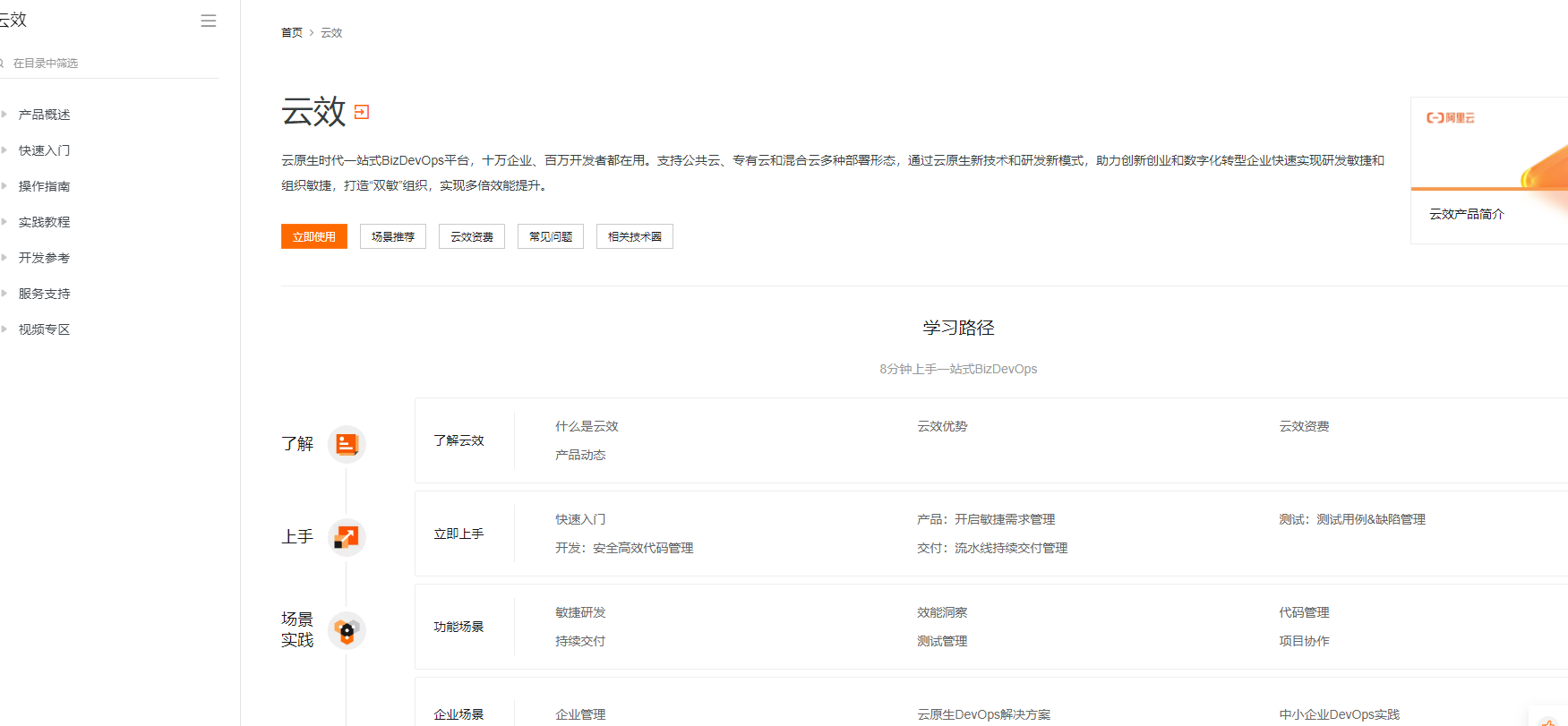This screenshot has width=1568, height=726.
Task: Click the 云效 breadcrumb item
Action: [x=331, y=32]
